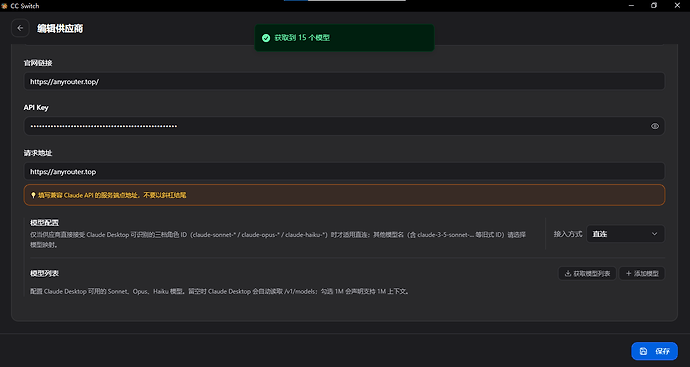Click the 模型配置 heading
This screenshot has width=690, height=367.
click(44, 223)
